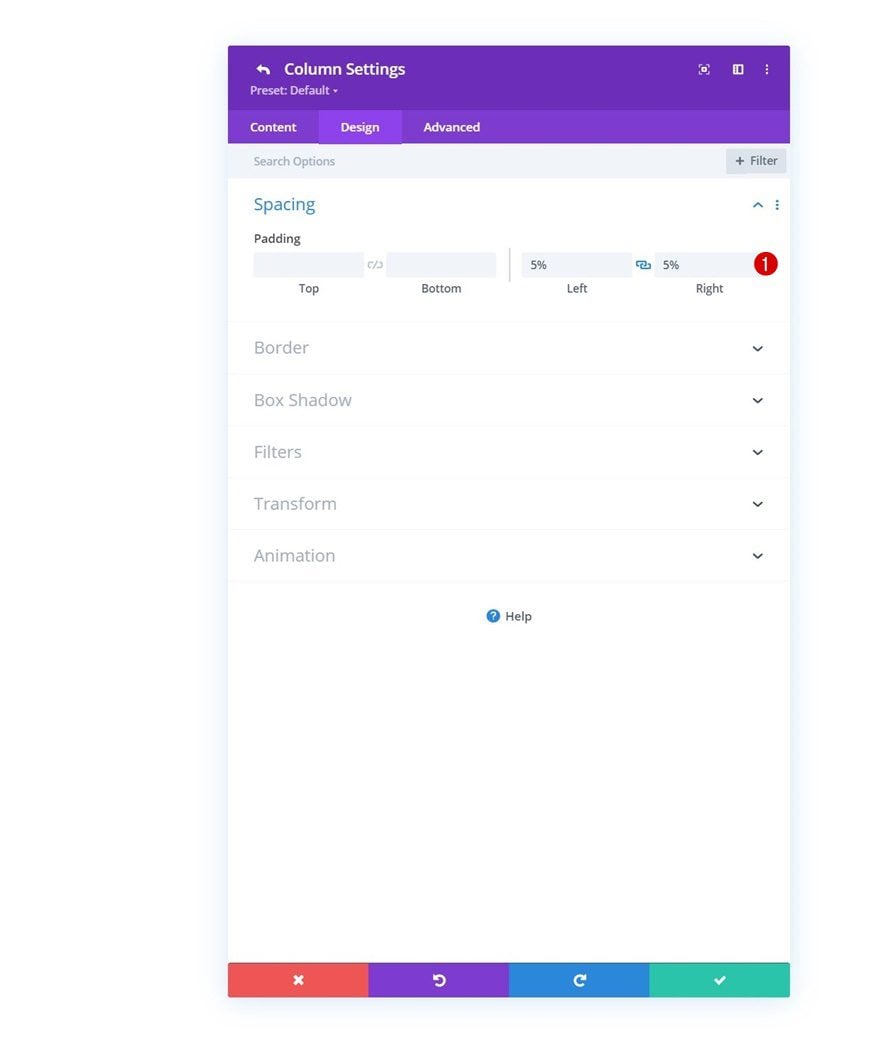Click the Search Options field

(x=476, y=161)
